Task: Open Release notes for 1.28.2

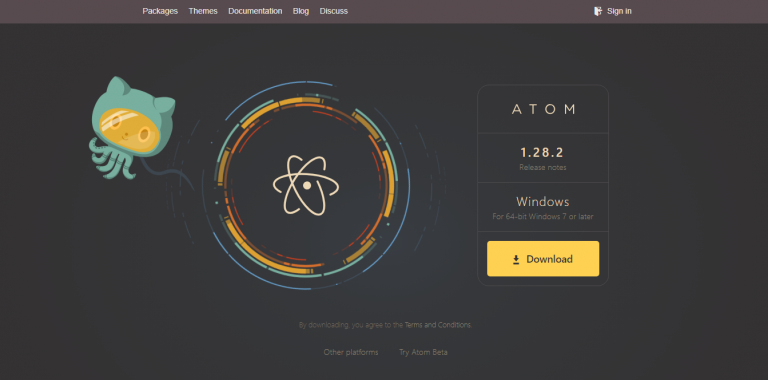Action: (543, 167)
